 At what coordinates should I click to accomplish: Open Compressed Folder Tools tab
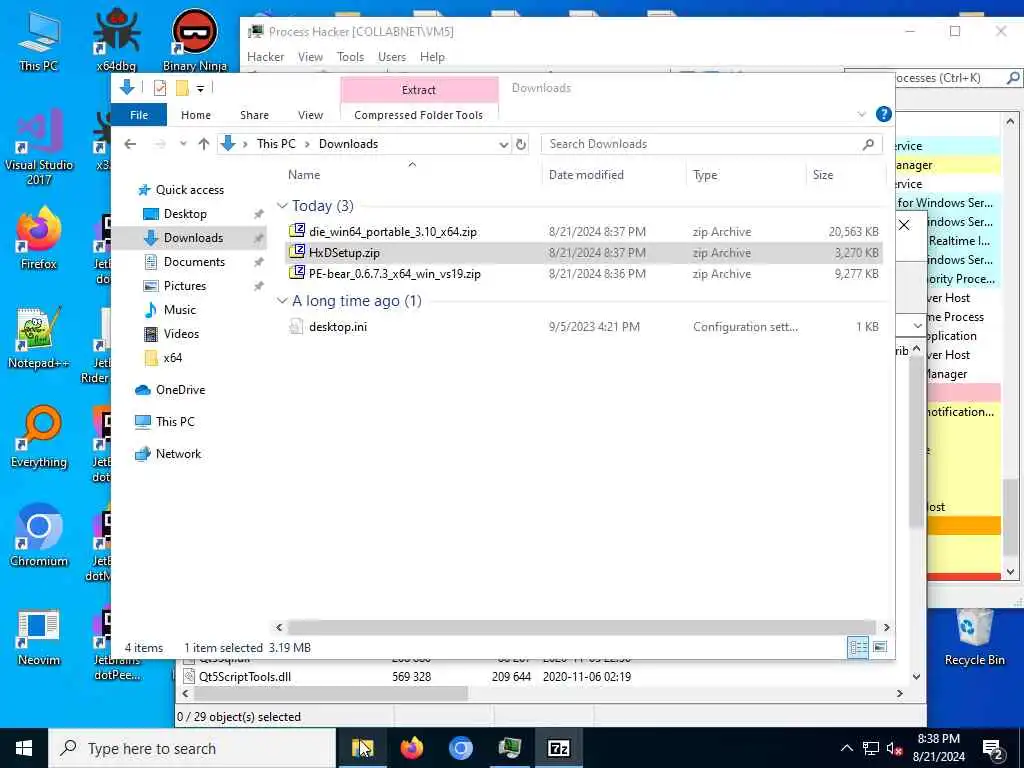[x=419, y=115]
